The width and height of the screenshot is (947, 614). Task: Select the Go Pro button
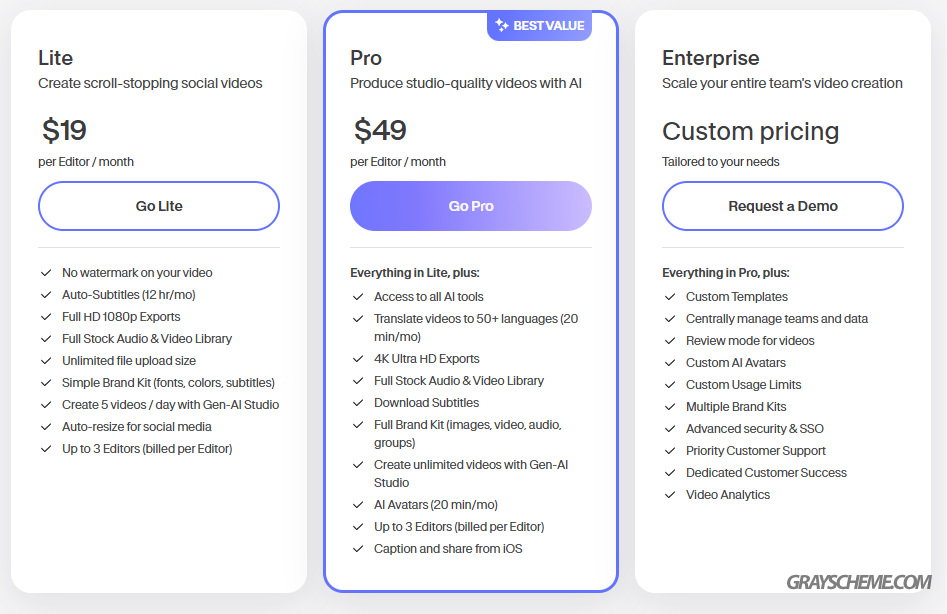coord(470,206)
